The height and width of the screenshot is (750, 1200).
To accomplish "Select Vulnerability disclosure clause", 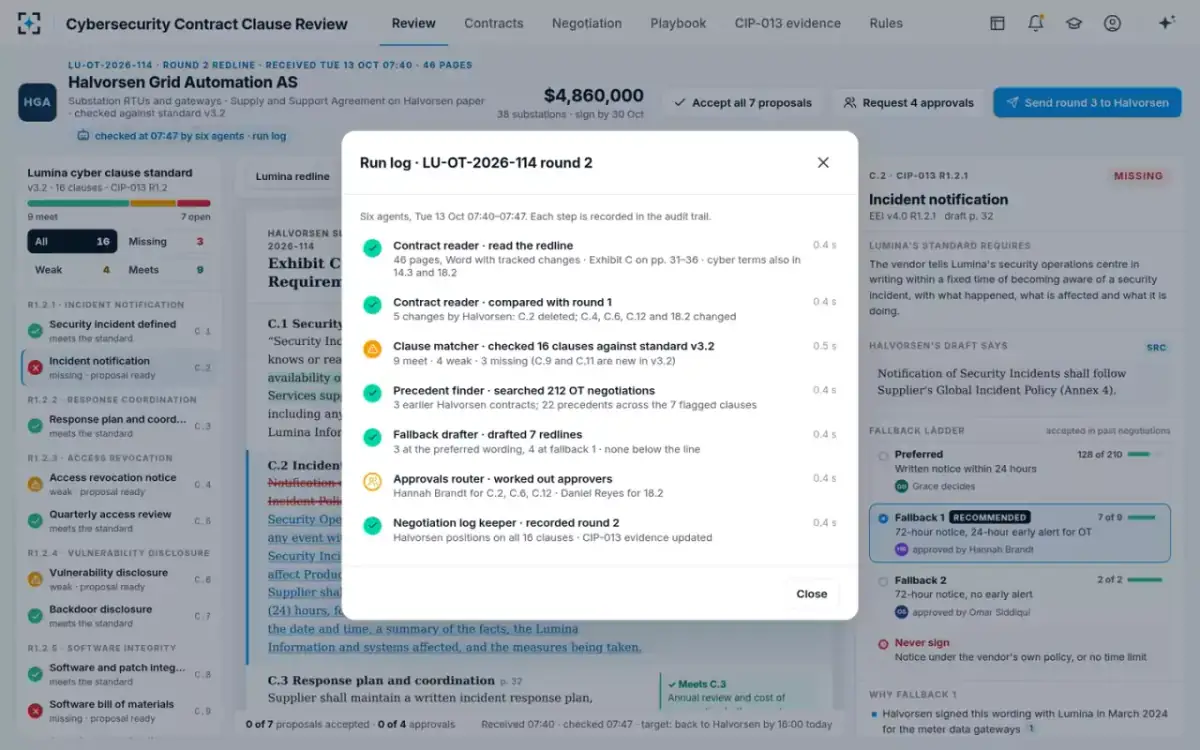I will 119,578.
